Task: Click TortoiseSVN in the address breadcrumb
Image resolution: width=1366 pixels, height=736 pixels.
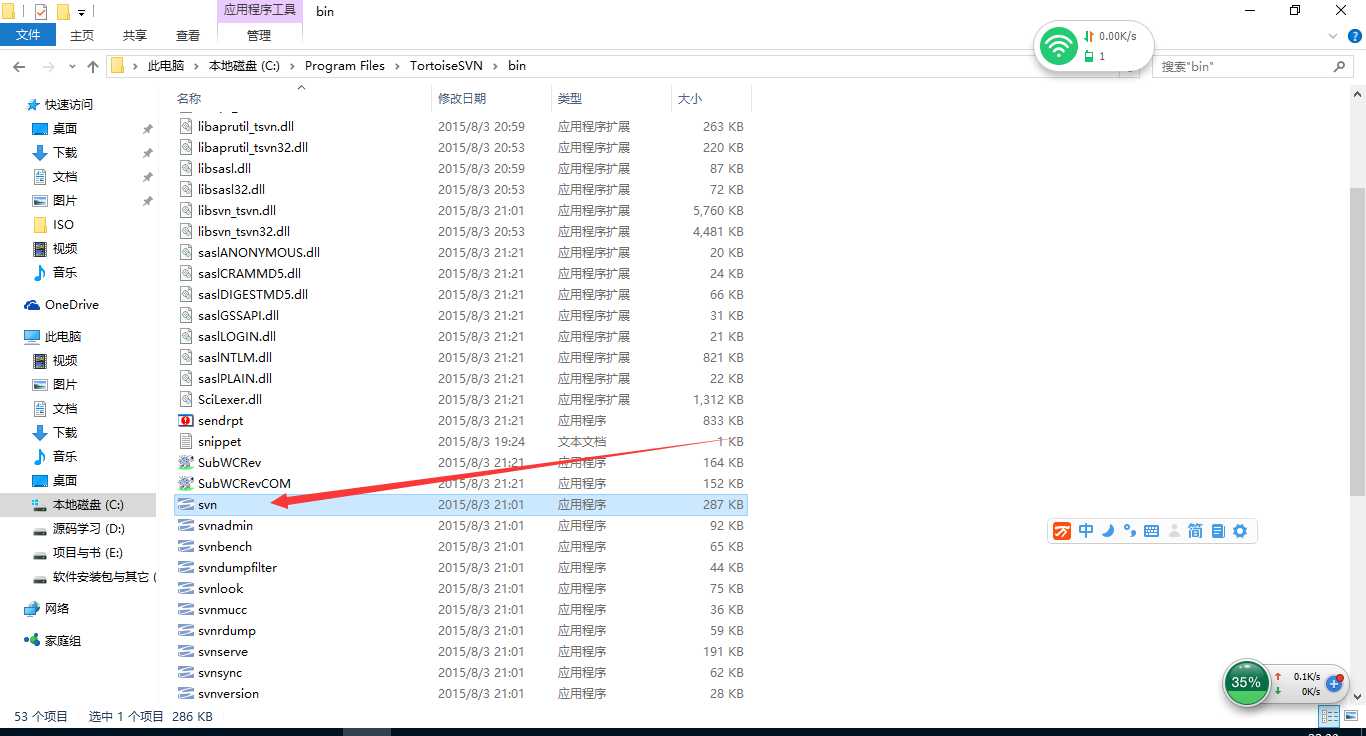Action: pyautogui.click(x=446, y=66)
